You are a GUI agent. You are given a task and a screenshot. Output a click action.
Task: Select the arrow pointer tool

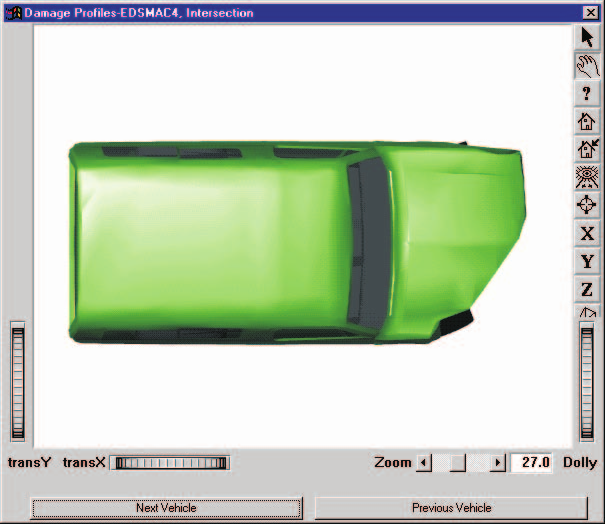587,37
